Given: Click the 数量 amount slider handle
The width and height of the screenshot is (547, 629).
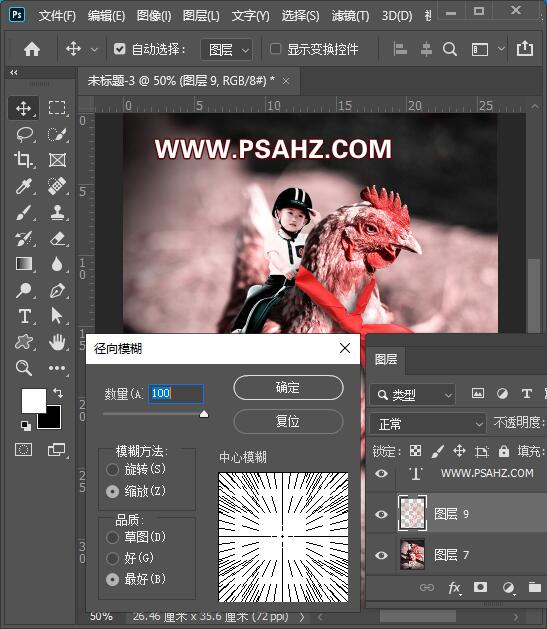Looking at the screenshot, I should click(204, 414).
